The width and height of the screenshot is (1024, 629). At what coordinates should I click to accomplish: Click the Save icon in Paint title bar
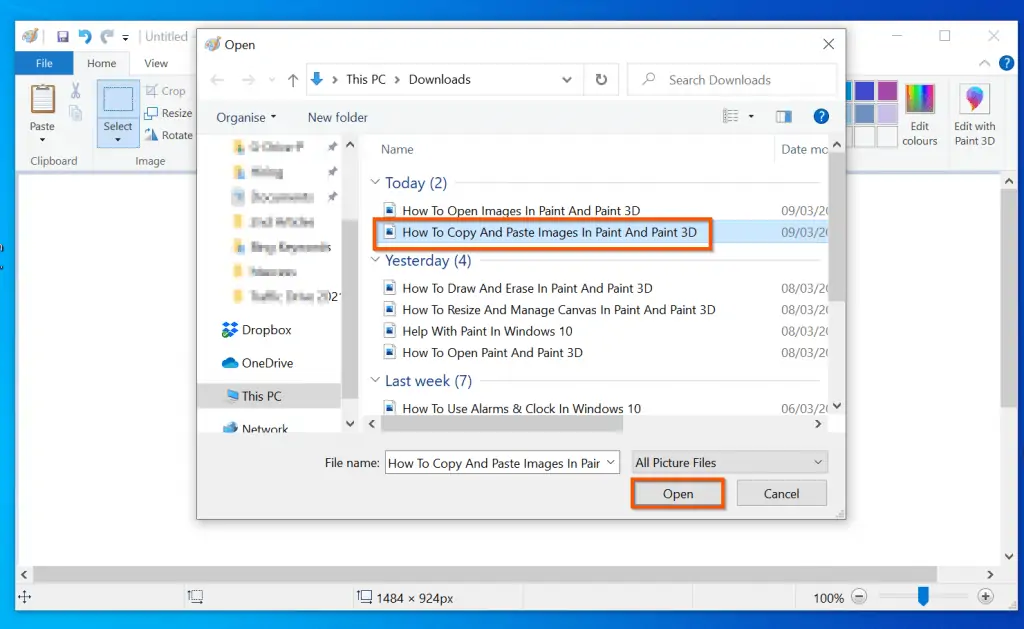(63, 37)
